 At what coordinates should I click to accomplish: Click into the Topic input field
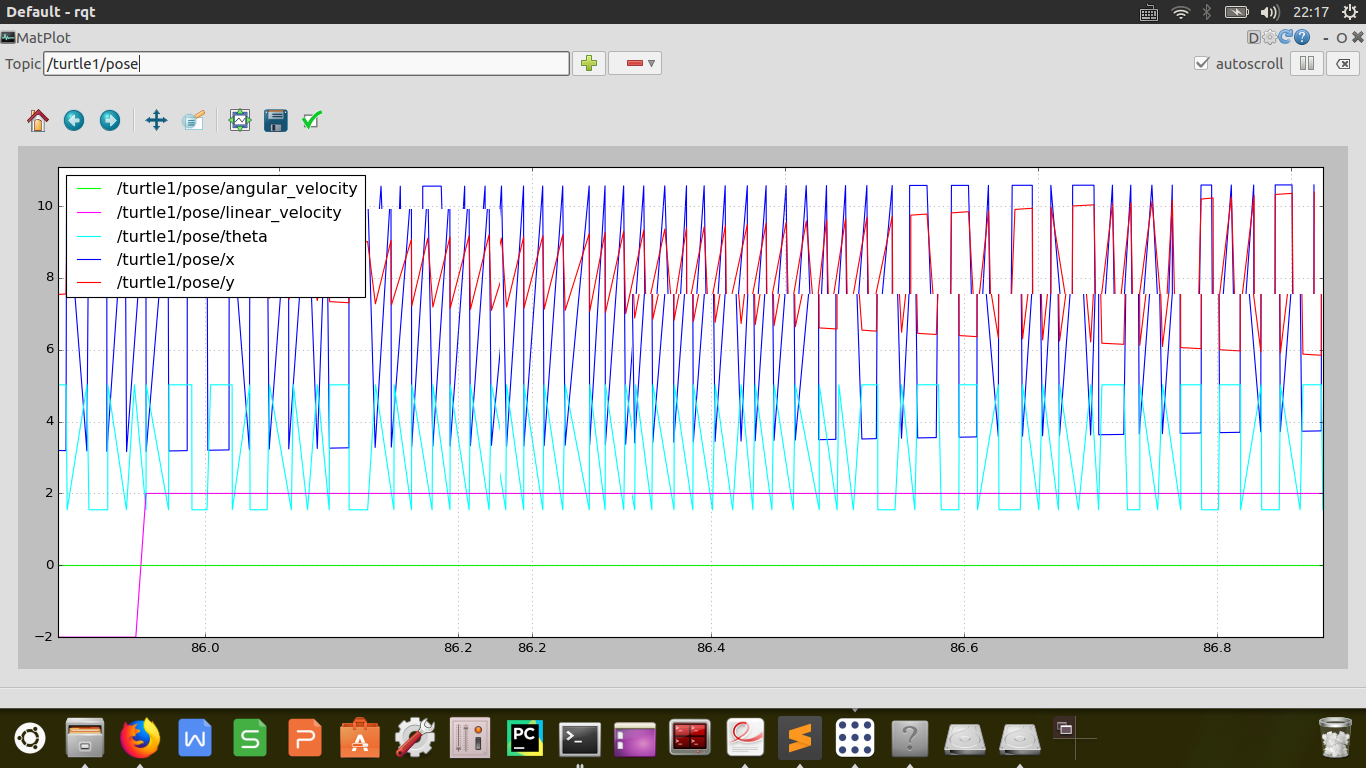[306, 64]
